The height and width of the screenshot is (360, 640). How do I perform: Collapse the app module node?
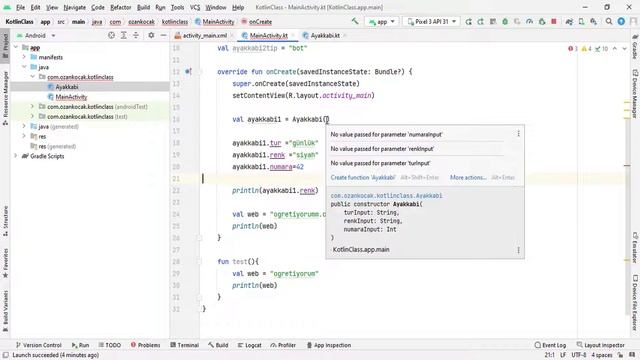(x=16, y=47)
